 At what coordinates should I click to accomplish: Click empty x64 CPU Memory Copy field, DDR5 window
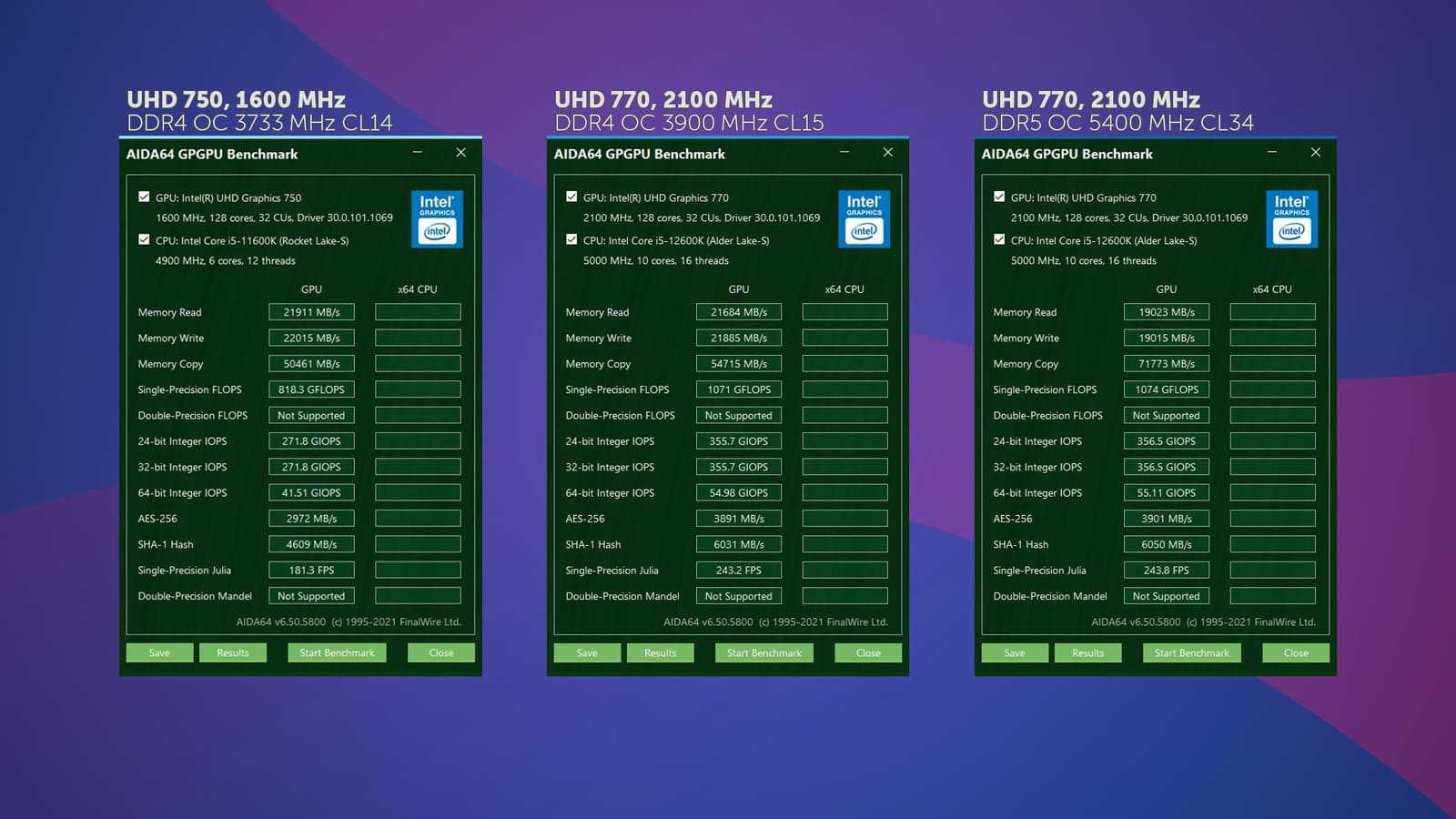pos(1272,363)
